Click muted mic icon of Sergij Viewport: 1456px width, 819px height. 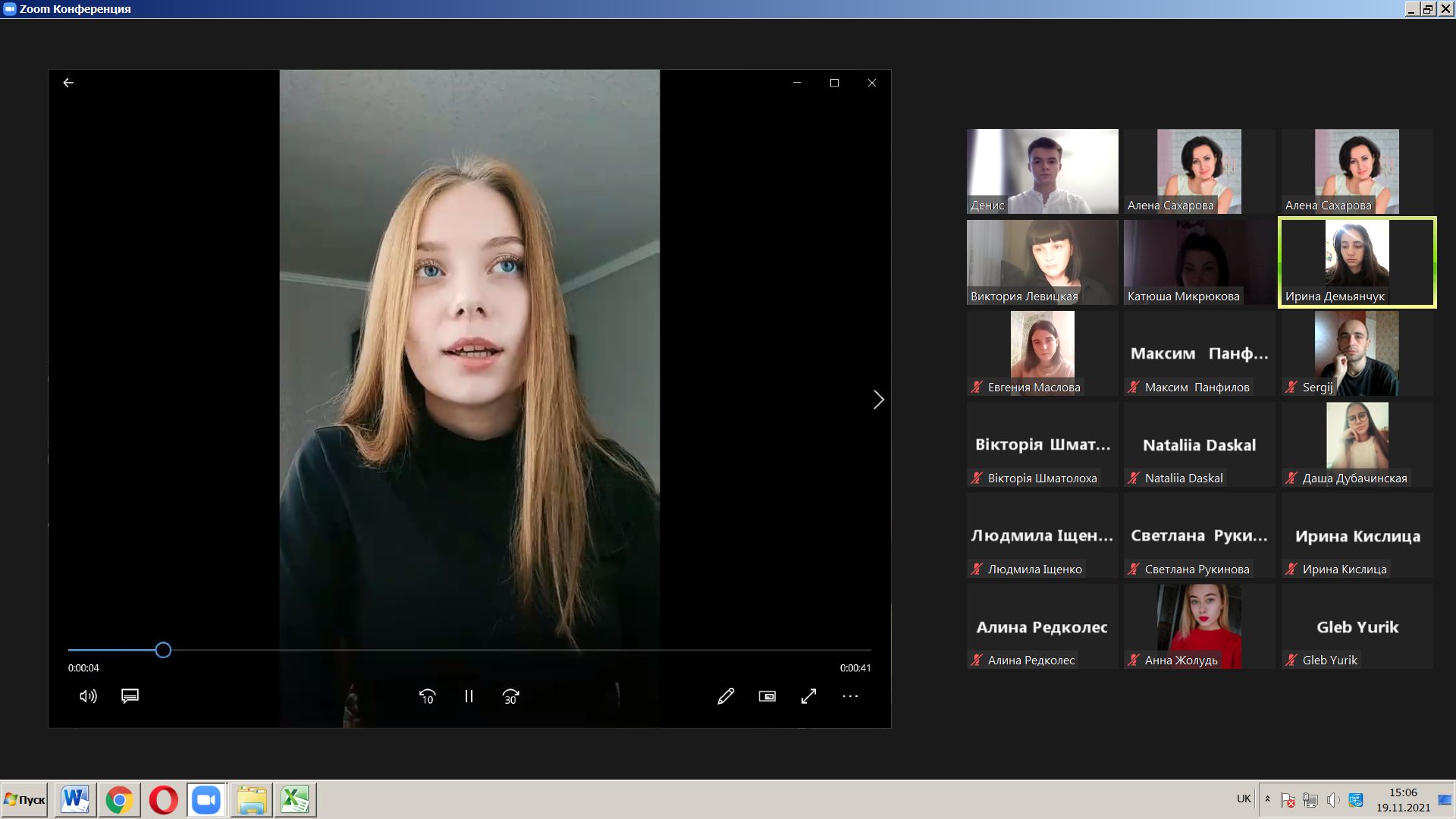point(1291,387)
